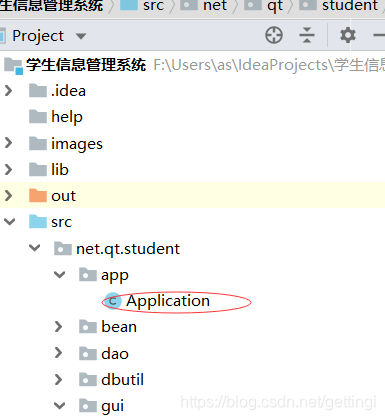Expand the dao package chevron
The image size is (385, 420).
58,353
